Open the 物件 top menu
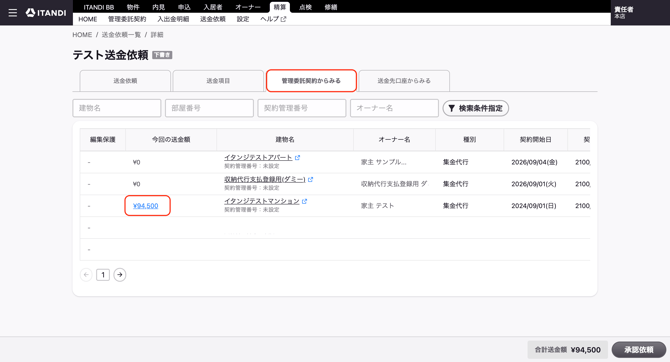Screen dimensions: 670x362 pyautogui.click(x=133, y=7)
